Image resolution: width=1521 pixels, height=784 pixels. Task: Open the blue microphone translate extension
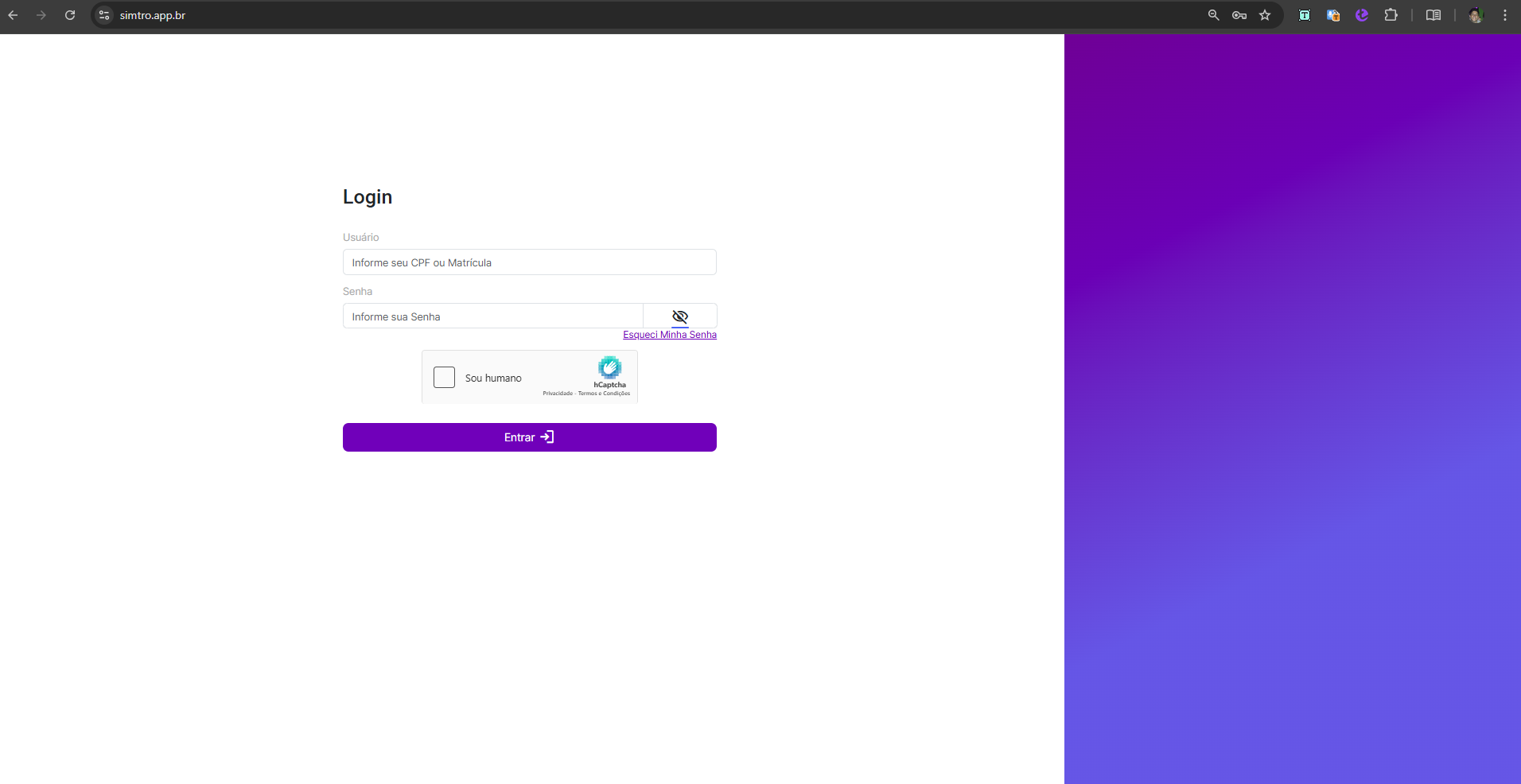pyautogui.click(x=1333, y=15)
